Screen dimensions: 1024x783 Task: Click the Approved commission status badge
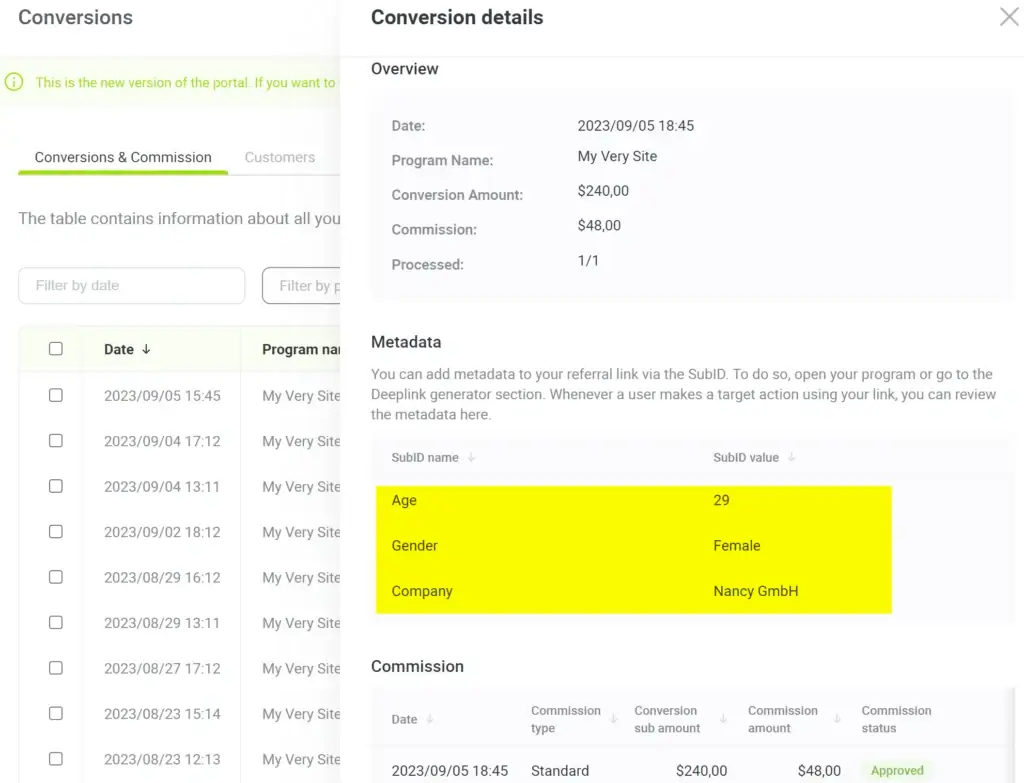click(897, 771)
